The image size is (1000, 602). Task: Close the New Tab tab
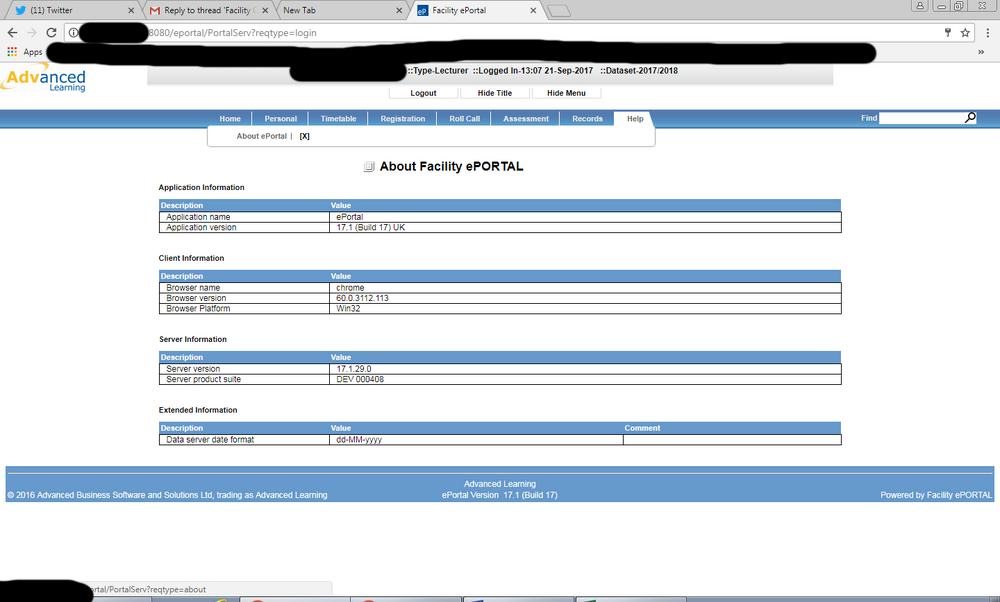coord(399,10)
